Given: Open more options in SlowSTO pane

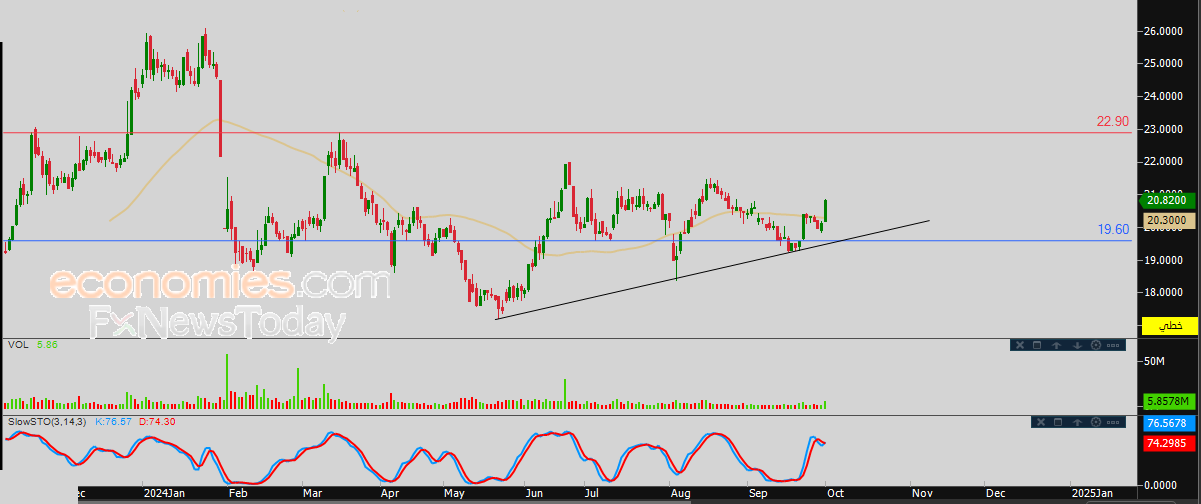Looking at the screenshot, I should point(1113,422).
